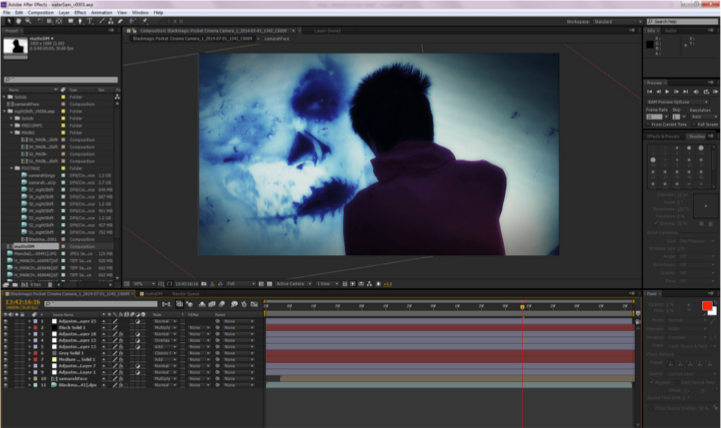Toggle Frame Blending switch in timeline header
Image resolution: width=721 pixels, height=428 pixels.
pos(212,304)
